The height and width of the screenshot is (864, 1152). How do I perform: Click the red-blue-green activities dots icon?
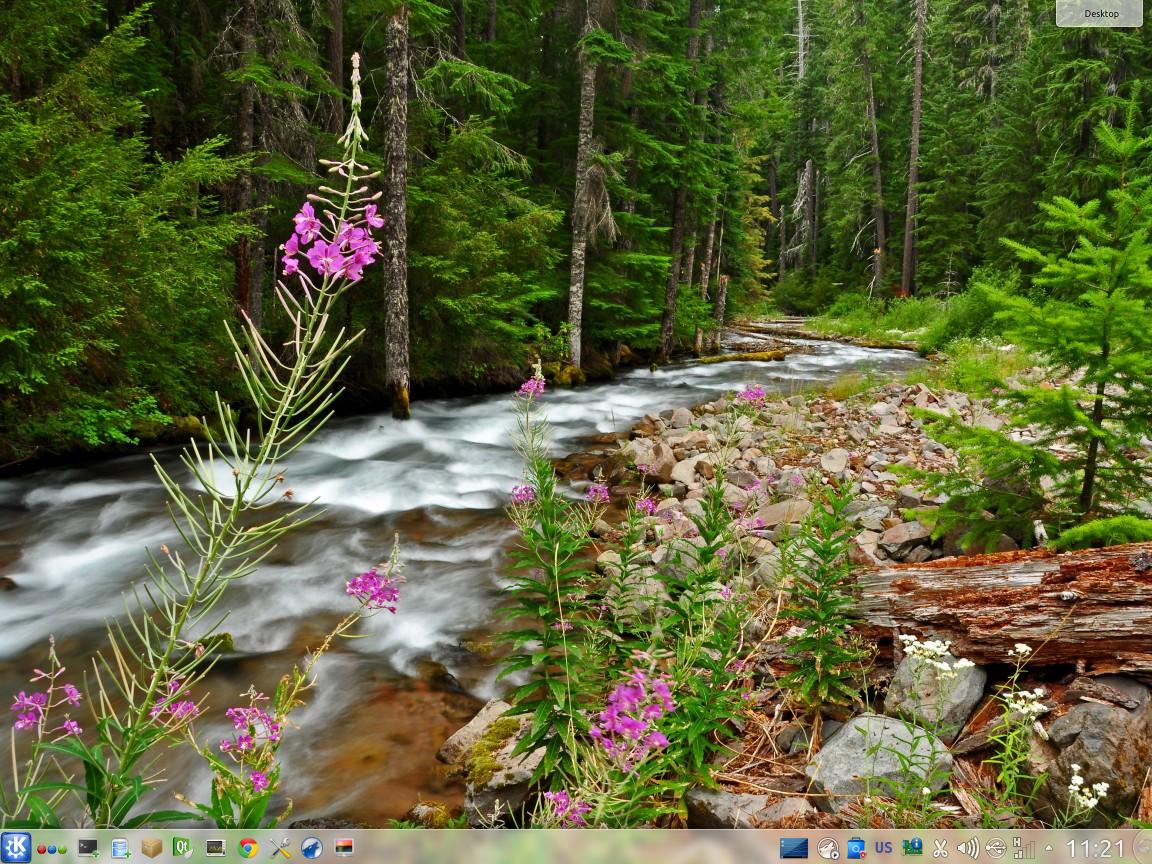51,849
